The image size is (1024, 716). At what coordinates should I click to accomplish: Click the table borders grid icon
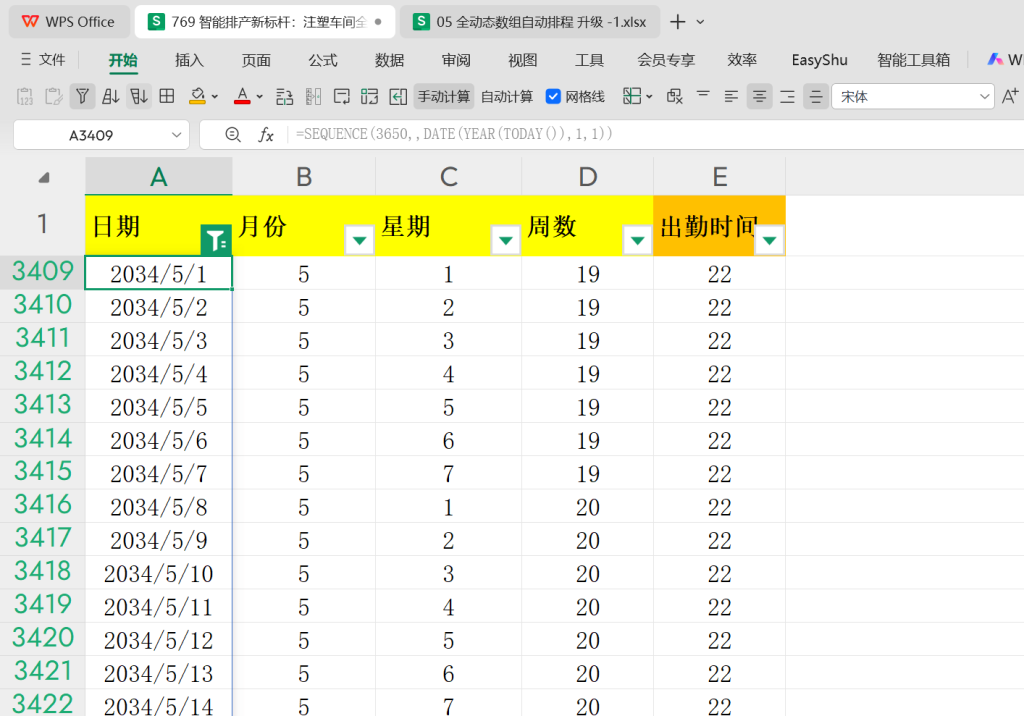pyautogui.click(x=167, y=97)
